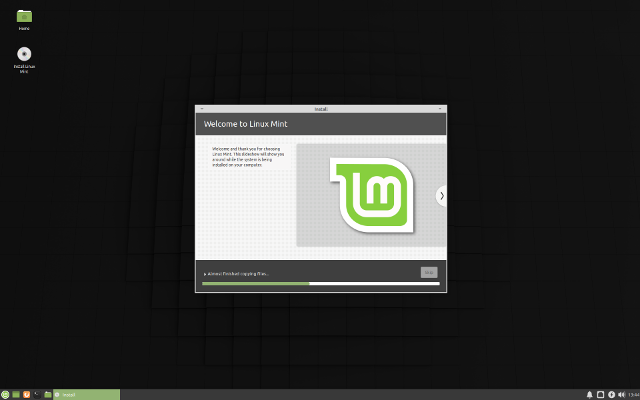Open the Files launcher on the panel

pyautogui.click(x=48, y=395)
